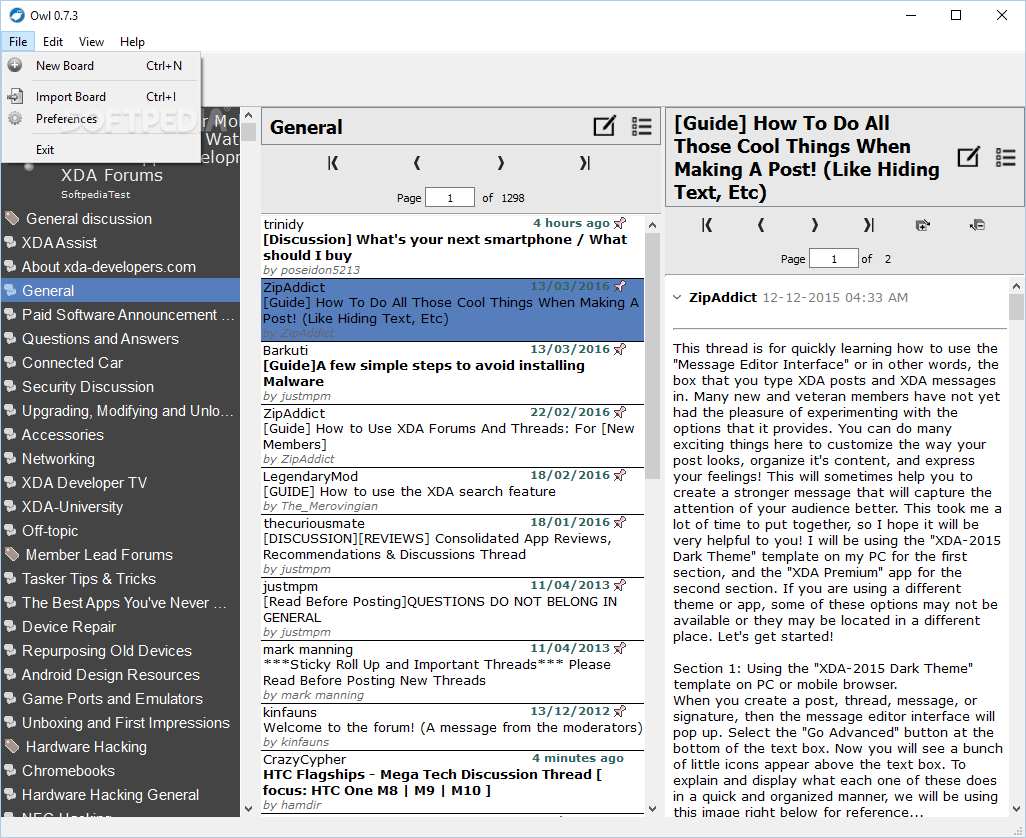Open the Edit menu
1026x838 pixels.
click(53, 41)
